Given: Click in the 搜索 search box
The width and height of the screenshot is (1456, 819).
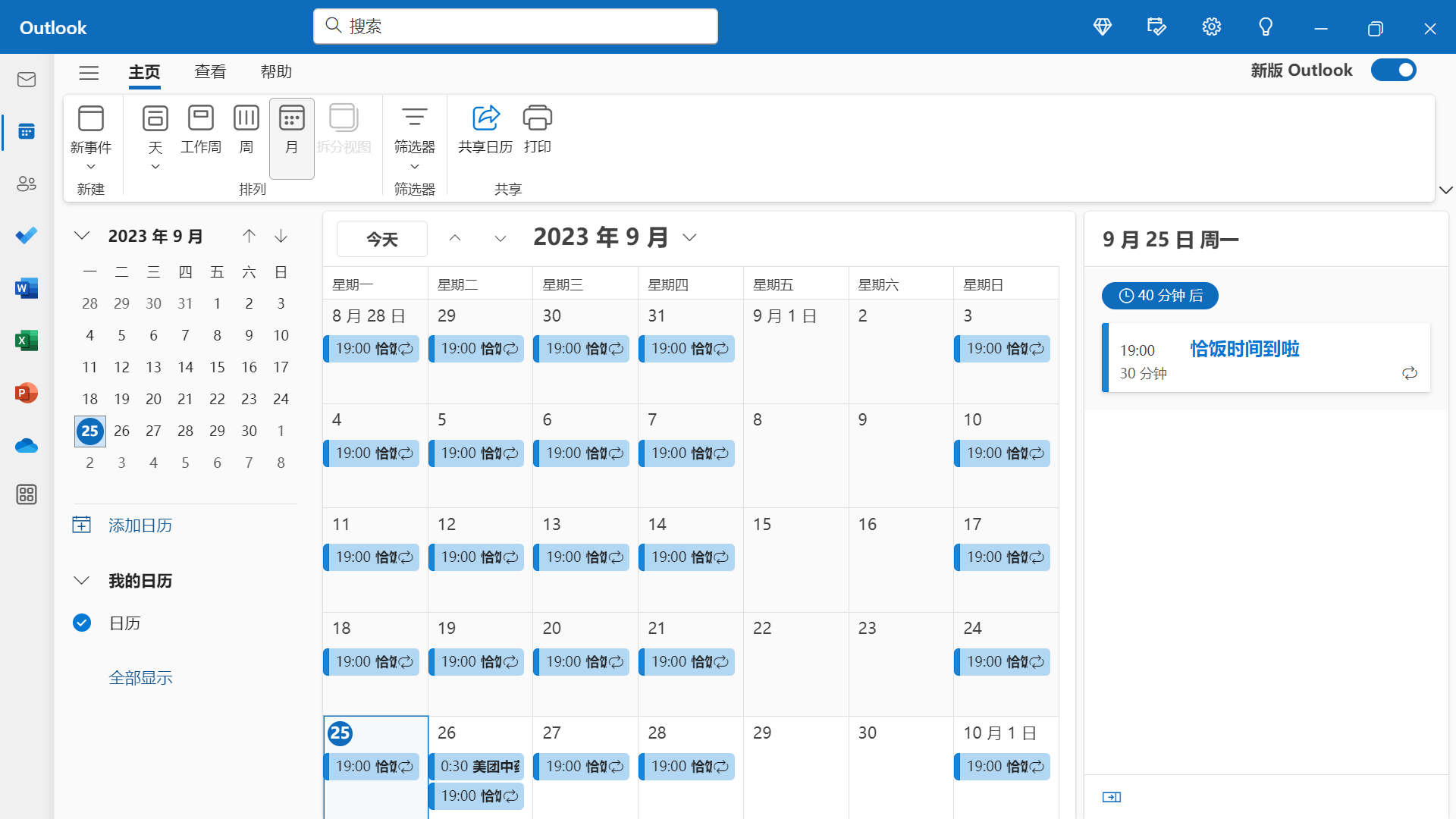Looking at the screenshot, I should click(516, 27).
